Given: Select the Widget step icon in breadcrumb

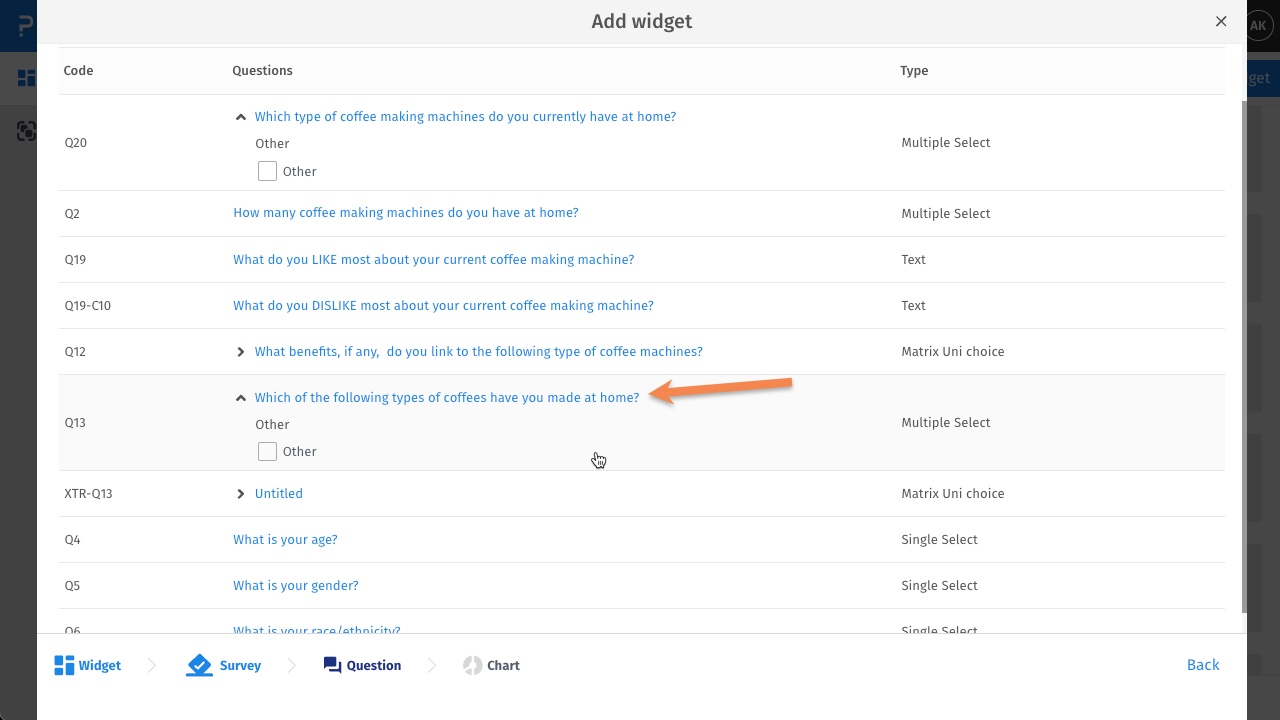Looking at the screenshot, I should (64, 664).
